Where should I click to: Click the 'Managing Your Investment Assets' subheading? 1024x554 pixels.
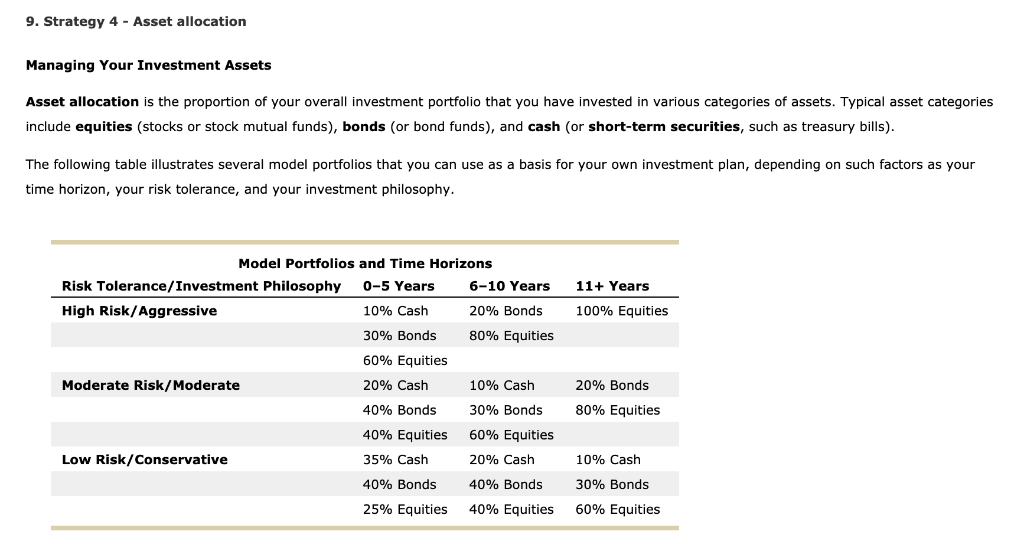pyautogui.click(x=148, y=65)
